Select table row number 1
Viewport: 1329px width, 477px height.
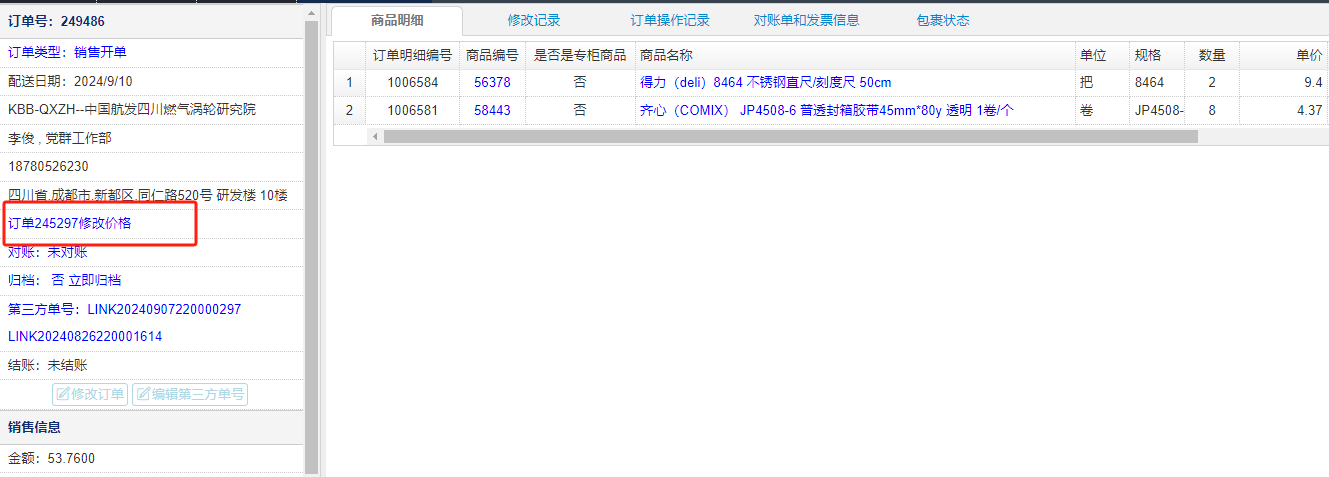tap(350, 82)
